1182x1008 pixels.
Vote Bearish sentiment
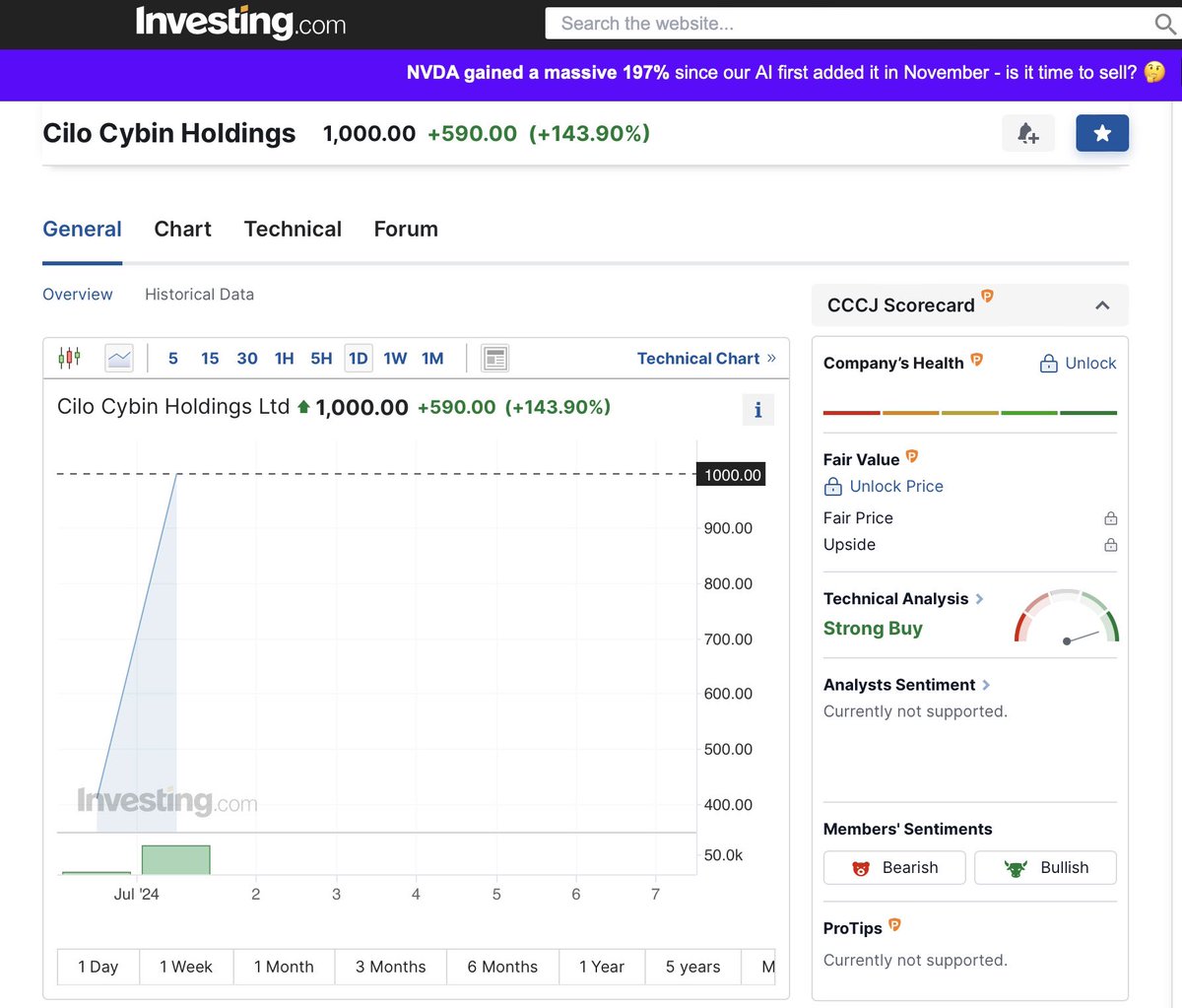pyautogui.click(x=894, y=868)
